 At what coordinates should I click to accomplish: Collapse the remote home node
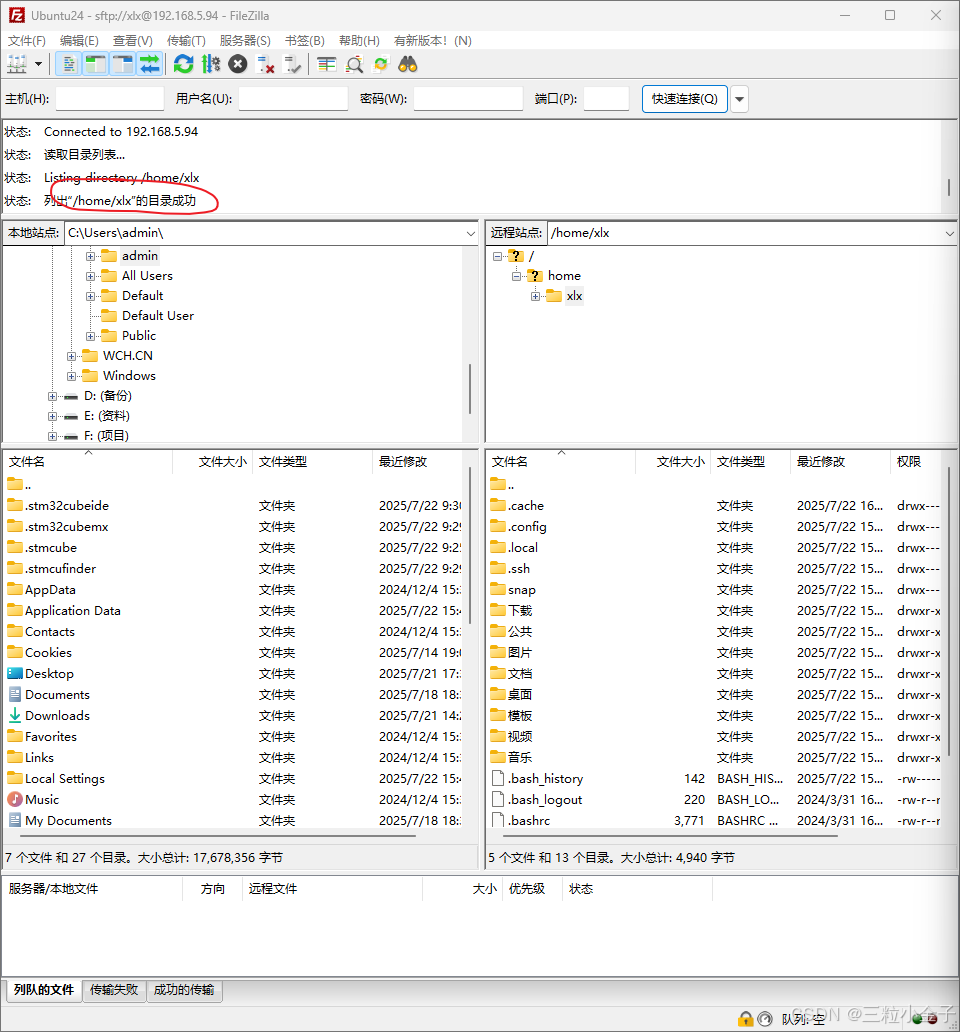(517, 276)
